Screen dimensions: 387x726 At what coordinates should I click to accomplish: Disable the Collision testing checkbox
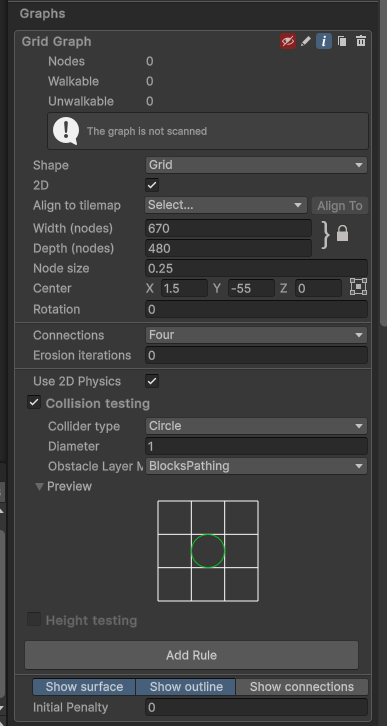click(x=34, y=402)
